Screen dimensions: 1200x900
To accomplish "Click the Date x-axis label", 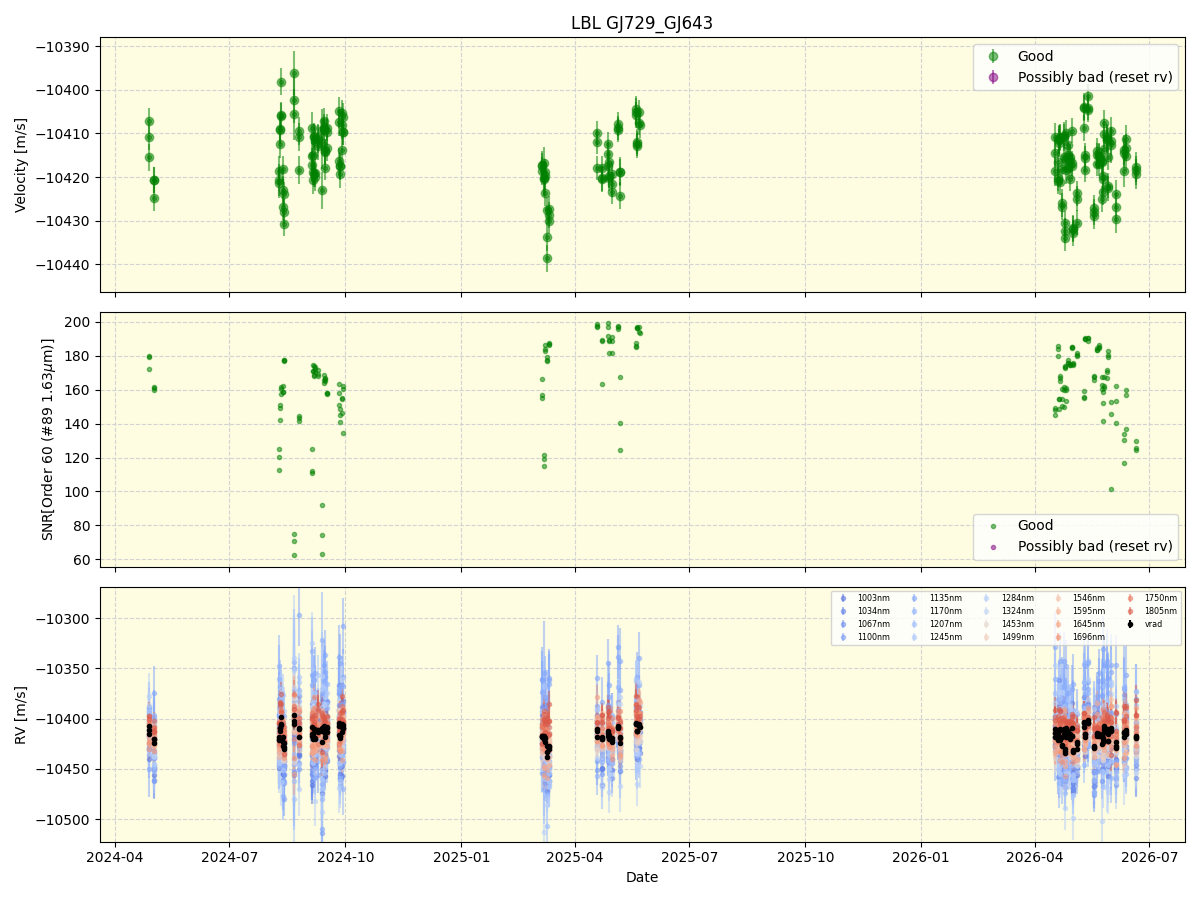I will [642, 877].
